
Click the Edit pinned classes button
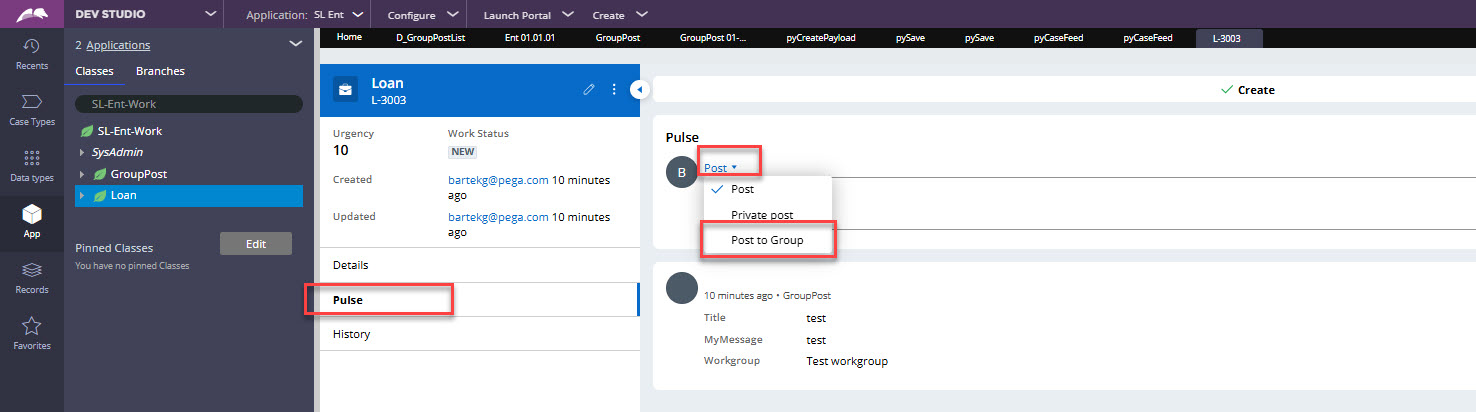(x=255, y=244)
